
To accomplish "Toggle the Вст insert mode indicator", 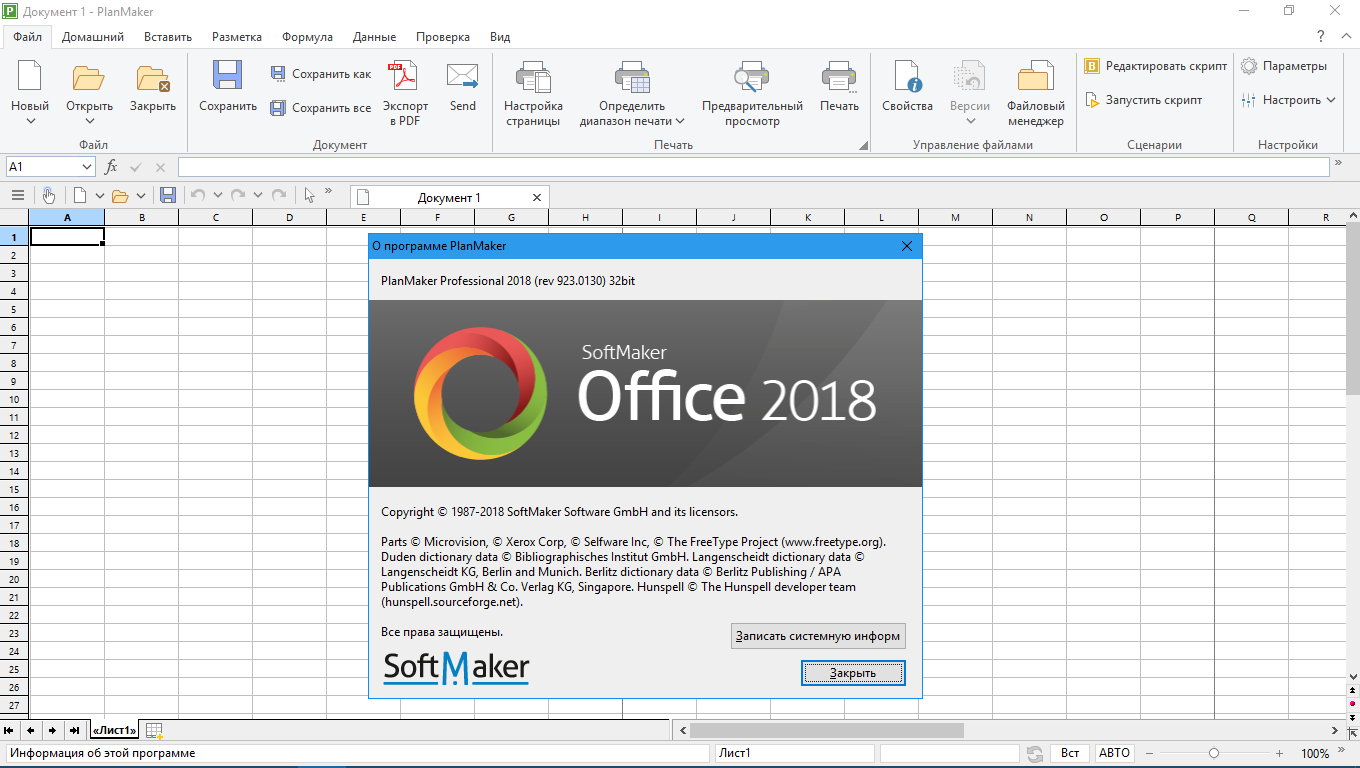I will [x=1070, y=753].
